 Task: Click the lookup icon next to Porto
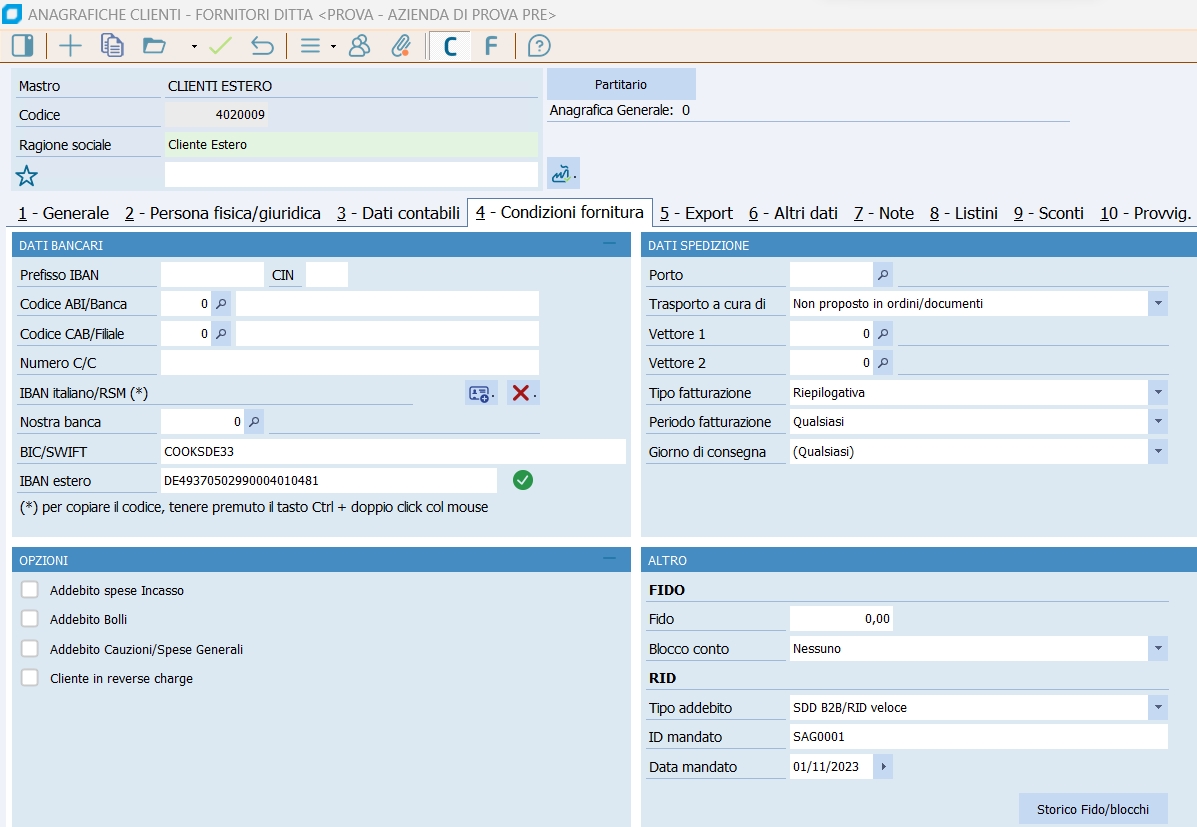pyautogui.click(x=883, y=275)
